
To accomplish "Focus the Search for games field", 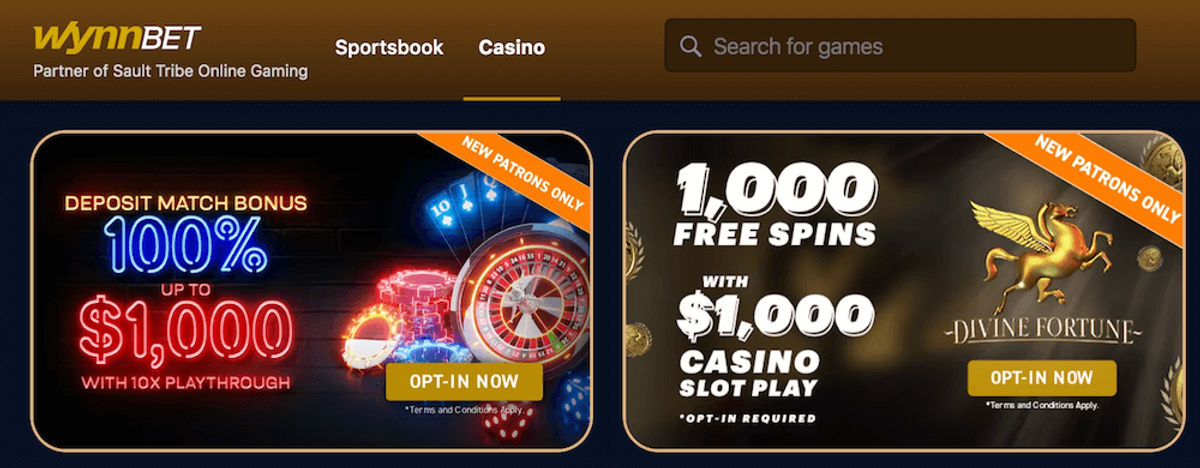I will click(x=900, y=46).
